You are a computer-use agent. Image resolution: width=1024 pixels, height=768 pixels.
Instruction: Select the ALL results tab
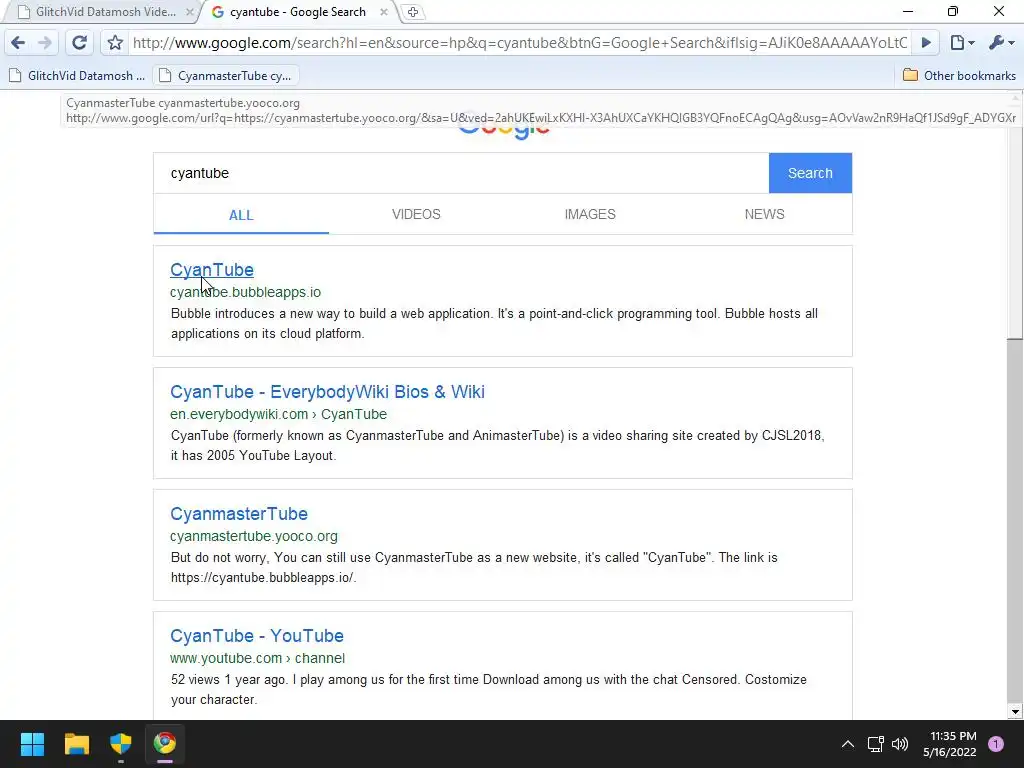pyautogui.click(x=241, y=215)
